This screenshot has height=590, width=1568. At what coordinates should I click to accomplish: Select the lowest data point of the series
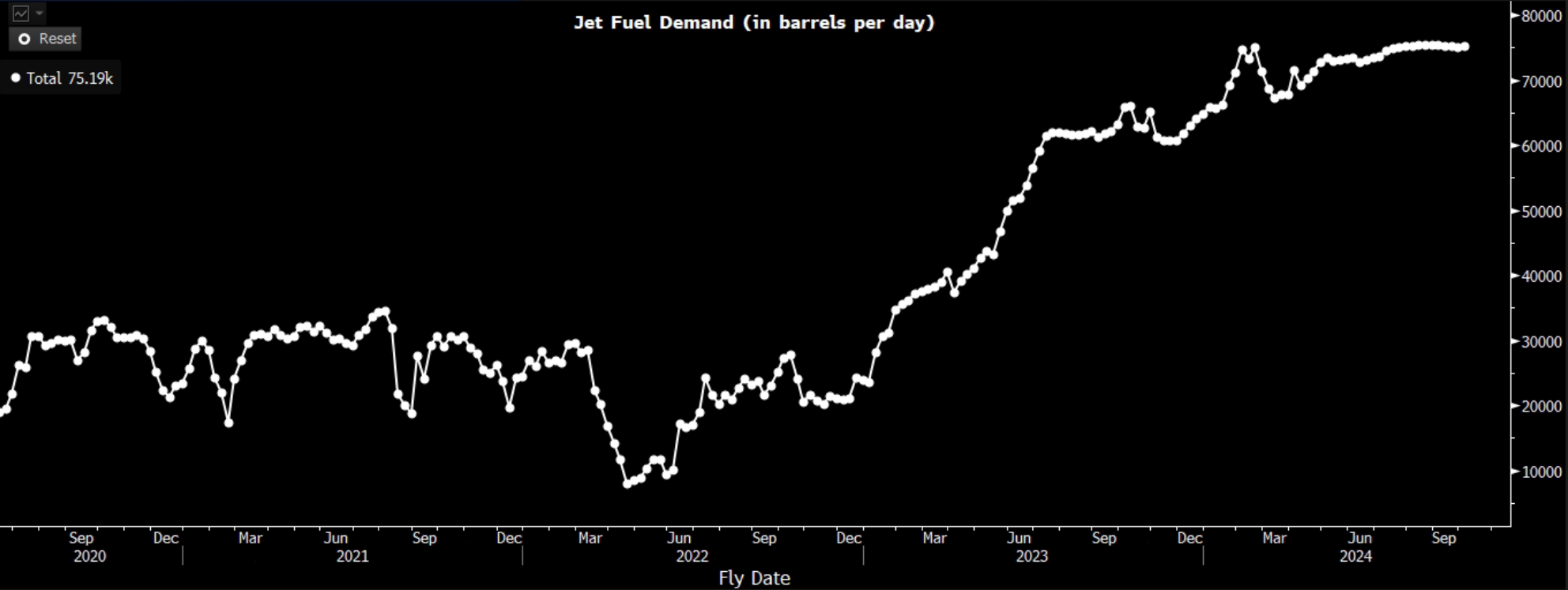click(x=628, y=483)
